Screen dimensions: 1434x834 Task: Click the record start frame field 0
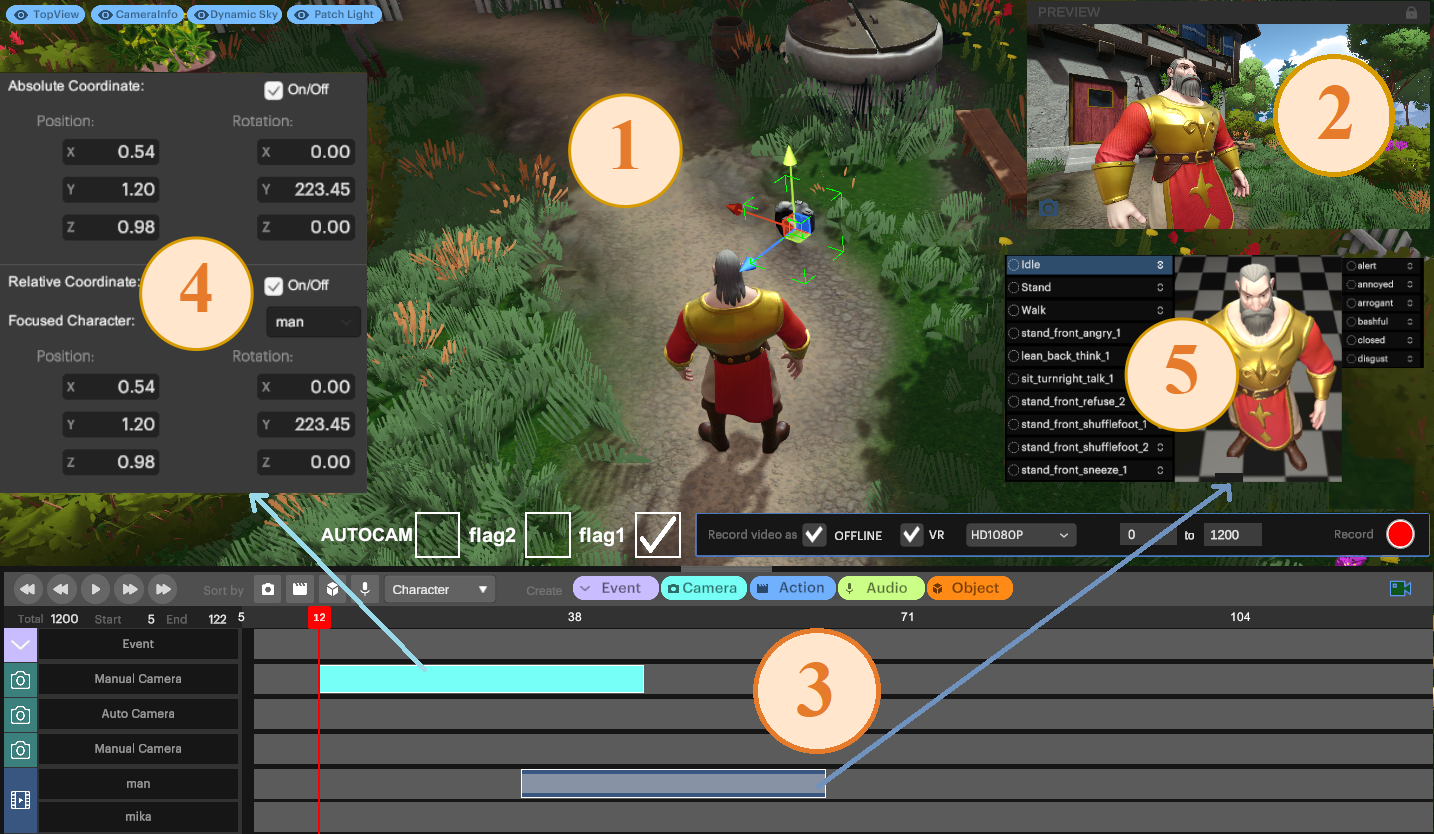tap(1148, 535)
